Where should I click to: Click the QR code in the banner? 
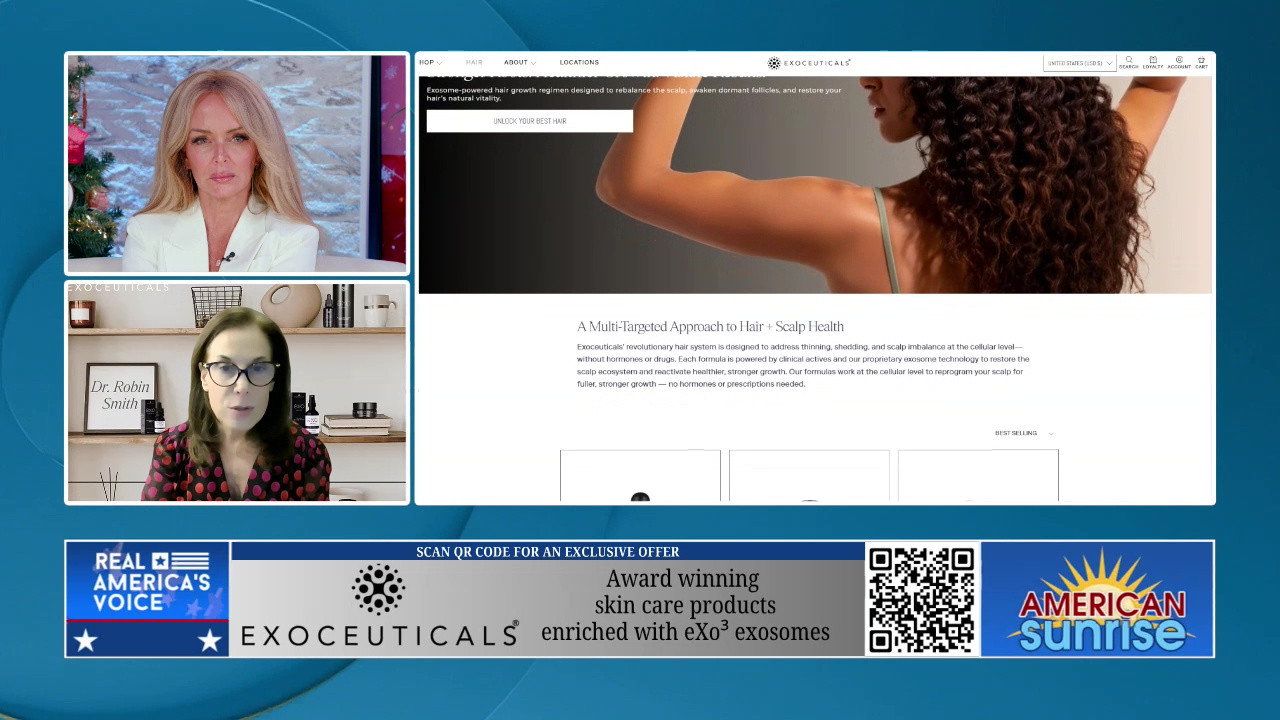pos(921,599)
